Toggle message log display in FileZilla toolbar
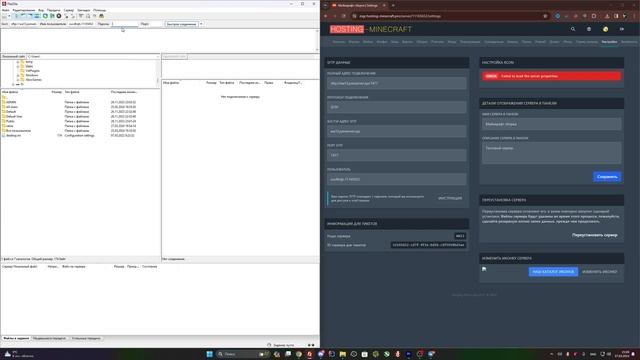The width and height of the screenshot is (640, 360). pyautogui.click(x=16, y=16)
